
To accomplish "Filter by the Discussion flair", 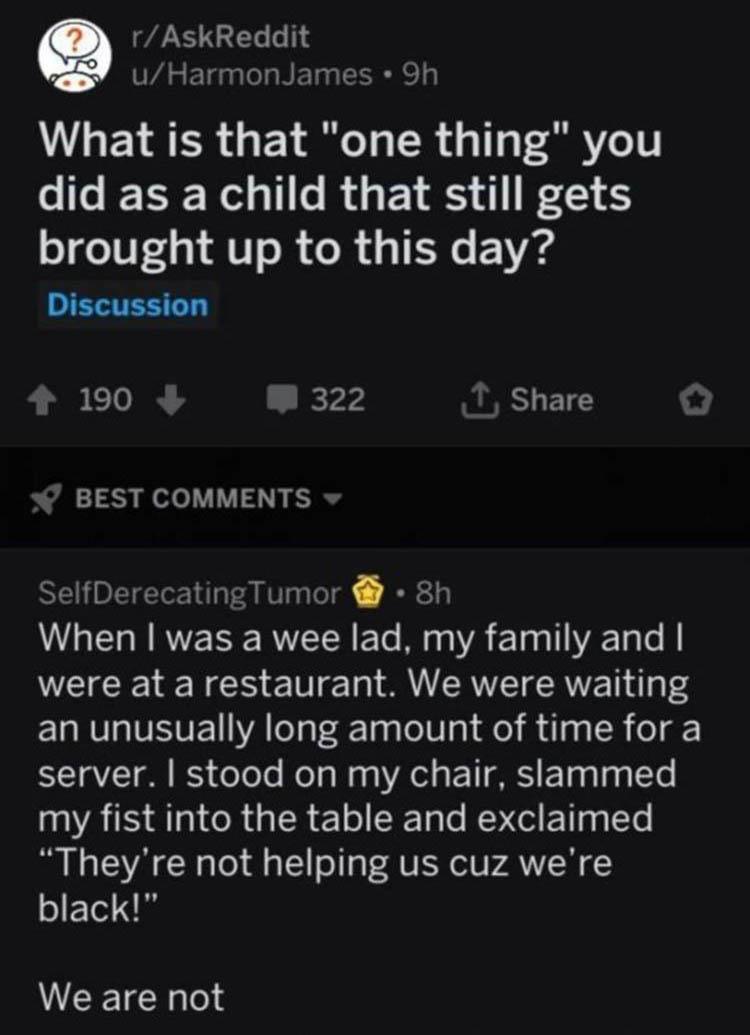I will (128, 305).
